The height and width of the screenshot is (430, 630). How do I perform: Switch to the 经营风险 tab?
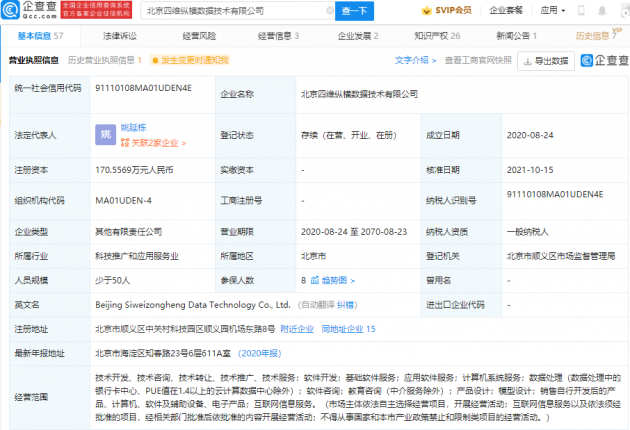(199, 36)
